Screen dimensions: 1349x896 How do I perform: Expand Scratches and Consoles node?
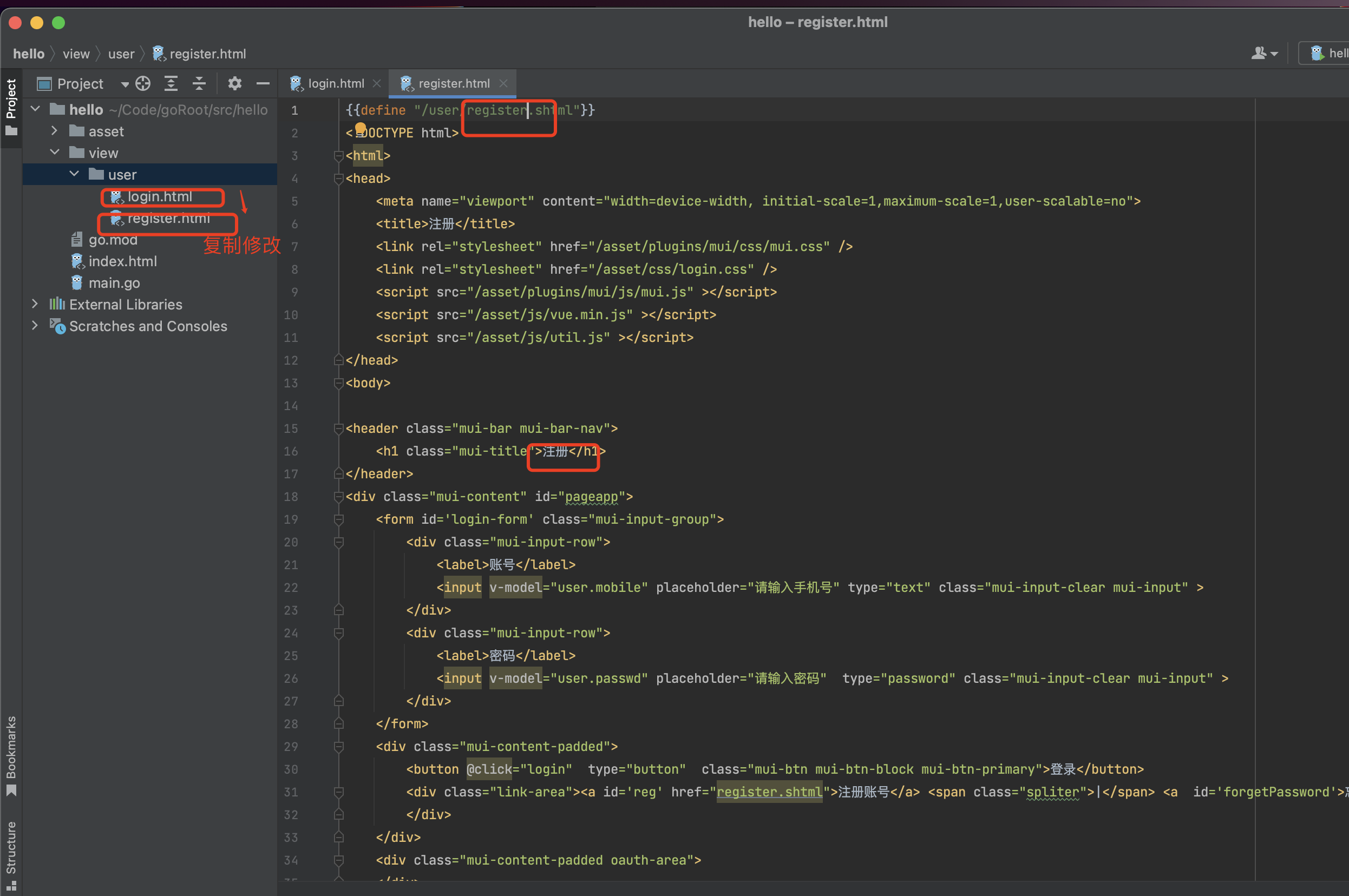click(x=35, y=326)
